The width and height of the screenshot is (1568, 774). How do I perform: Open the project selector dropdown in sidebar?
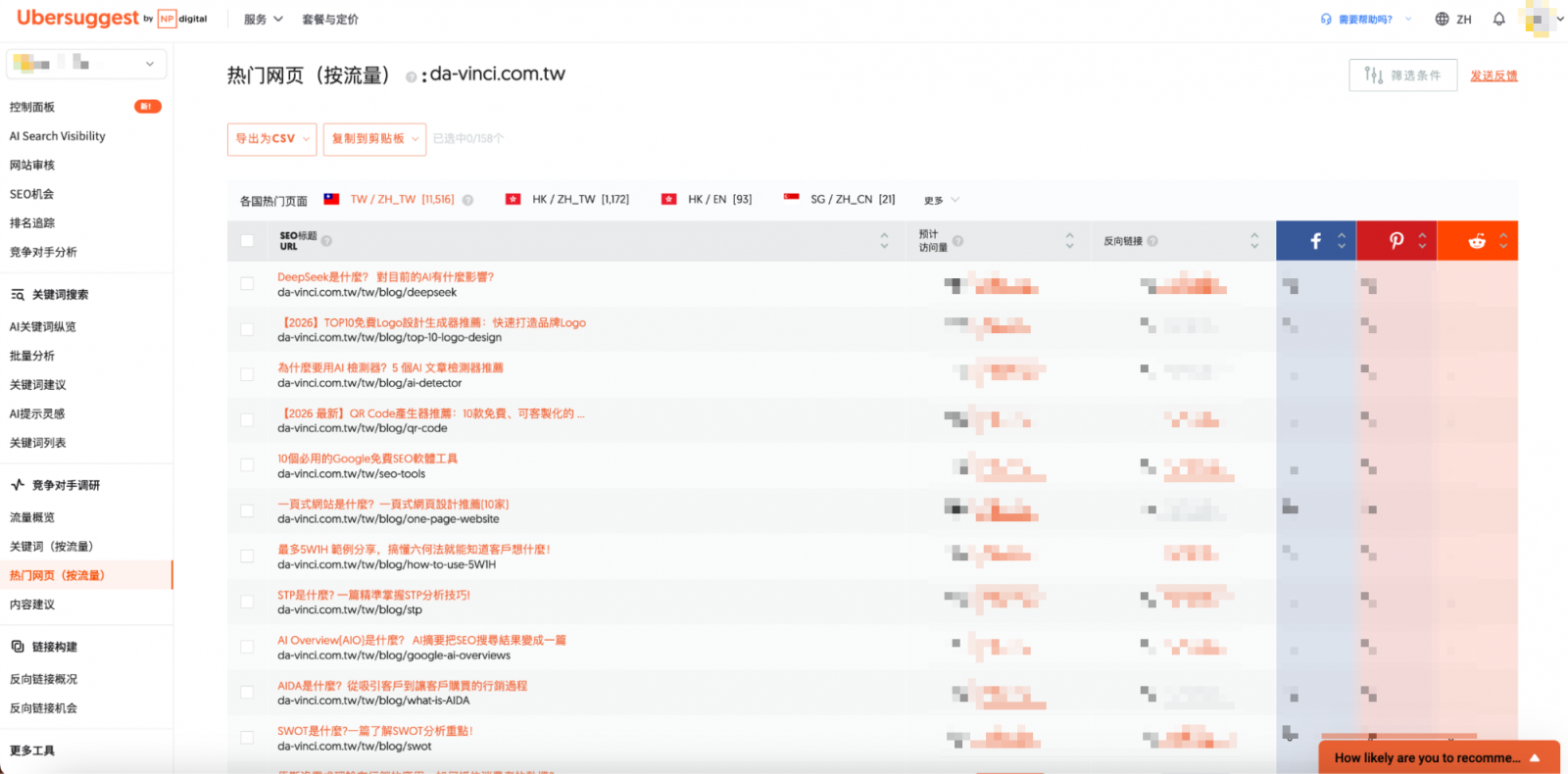(86, 64)
